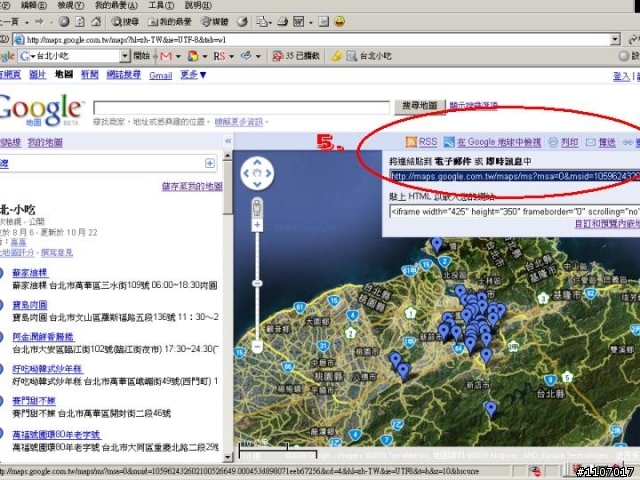Open the 編輯(E) menu
This screenshot has height=480, width=640.
point(34,5)
